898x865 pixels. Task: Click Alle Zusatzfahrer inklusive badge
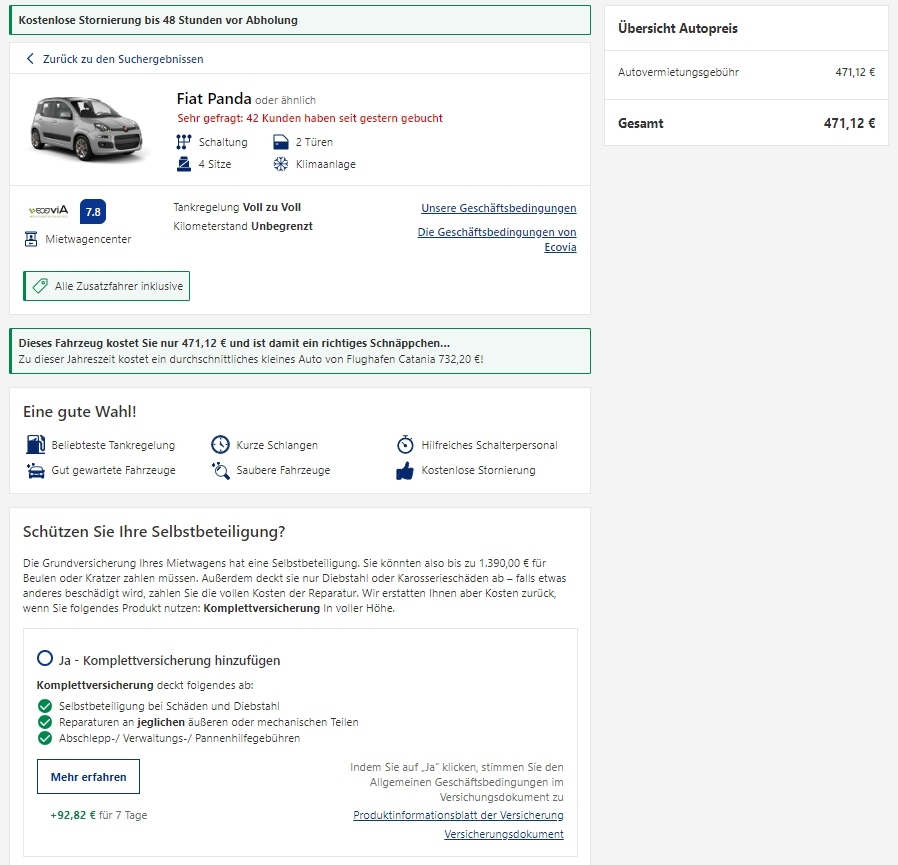pos(107,286)
